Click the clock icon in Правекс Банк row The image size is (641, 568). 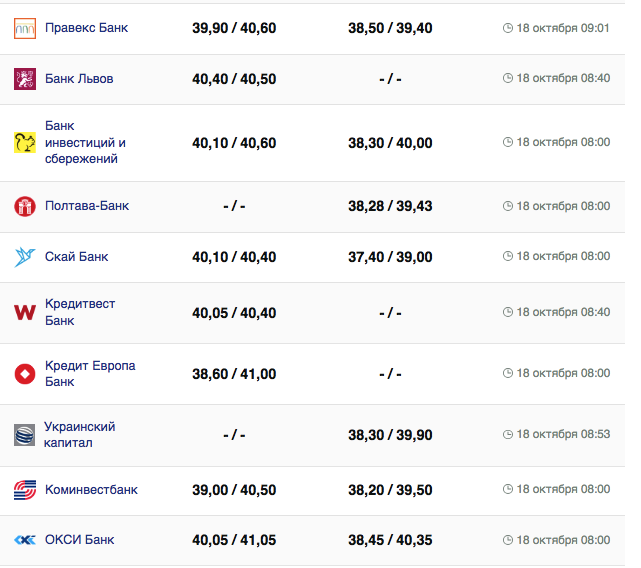(x=508, y=28)
